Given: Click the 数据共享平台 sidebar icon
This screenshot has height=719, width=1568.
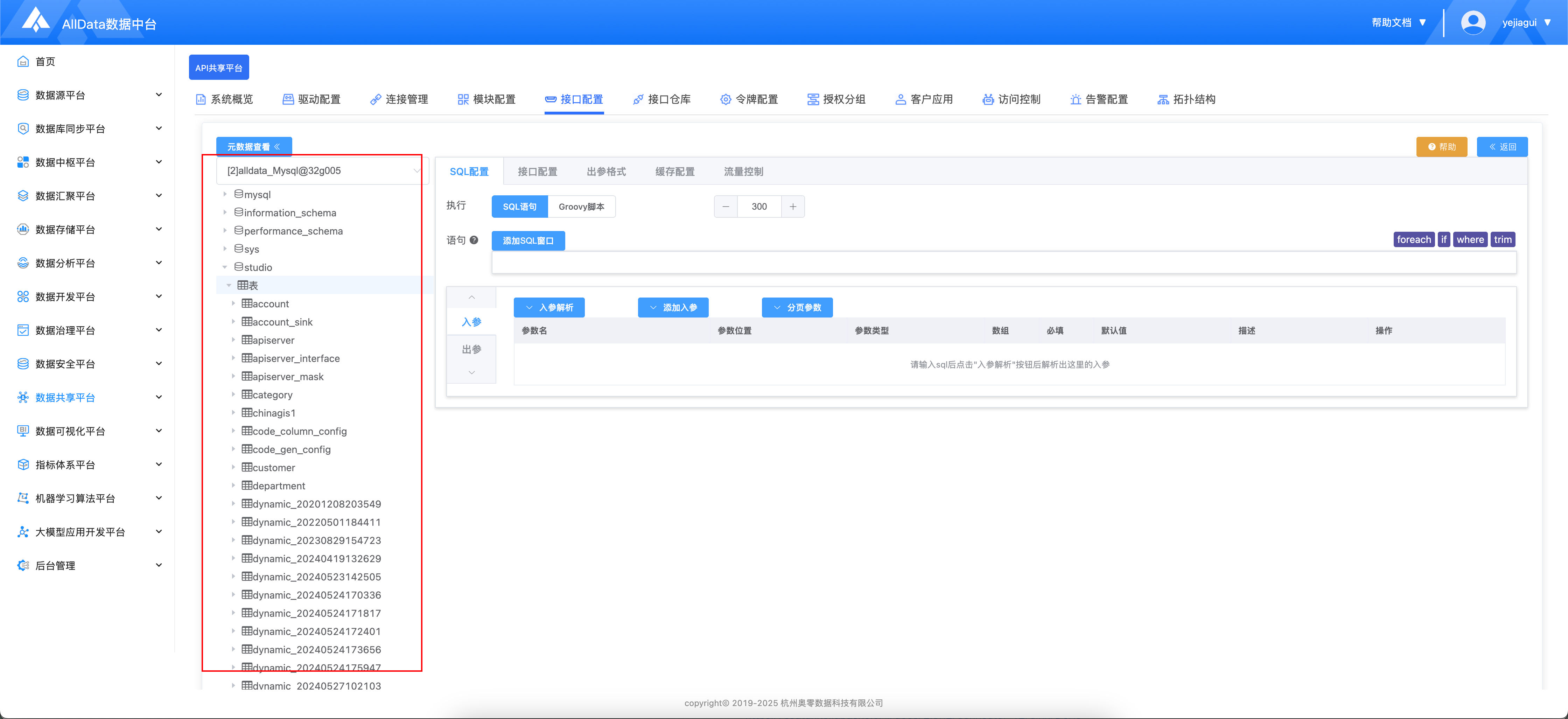Looking at the screenshot, I should [x=23, y=398].
